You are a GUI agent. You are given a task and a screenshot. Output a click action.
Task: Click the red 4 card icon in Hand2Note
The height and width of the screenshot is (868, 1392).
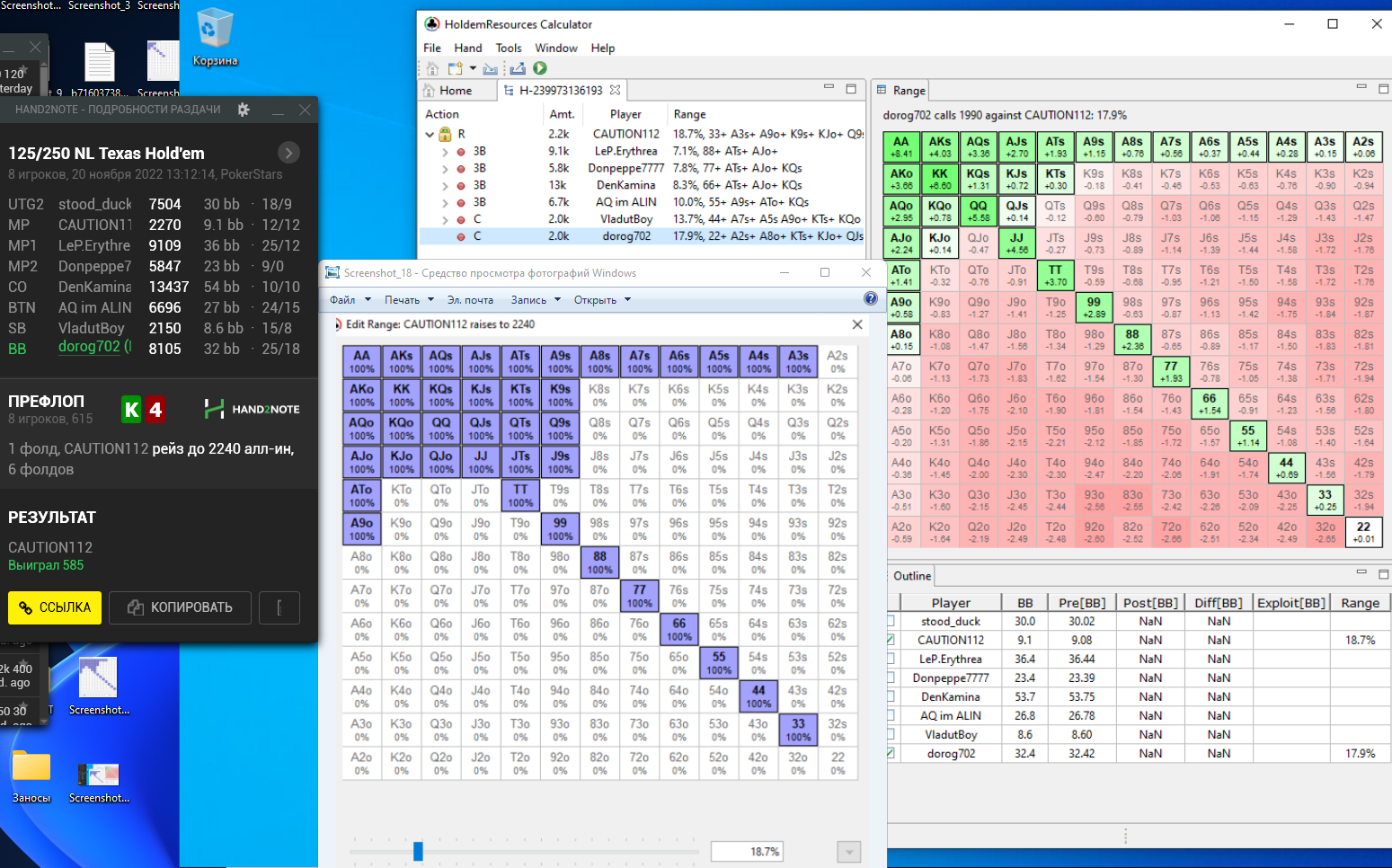(155, 410)
